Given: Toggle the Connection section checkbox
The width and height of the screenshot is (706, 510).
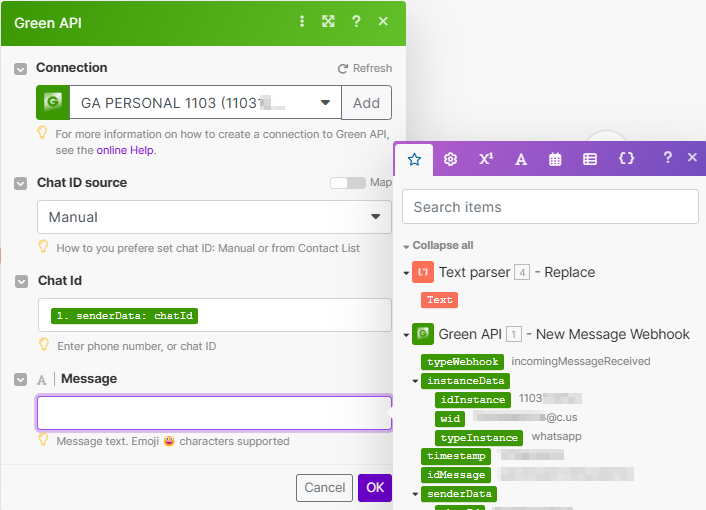Looking at the screenshot, I should click(20, 69).
